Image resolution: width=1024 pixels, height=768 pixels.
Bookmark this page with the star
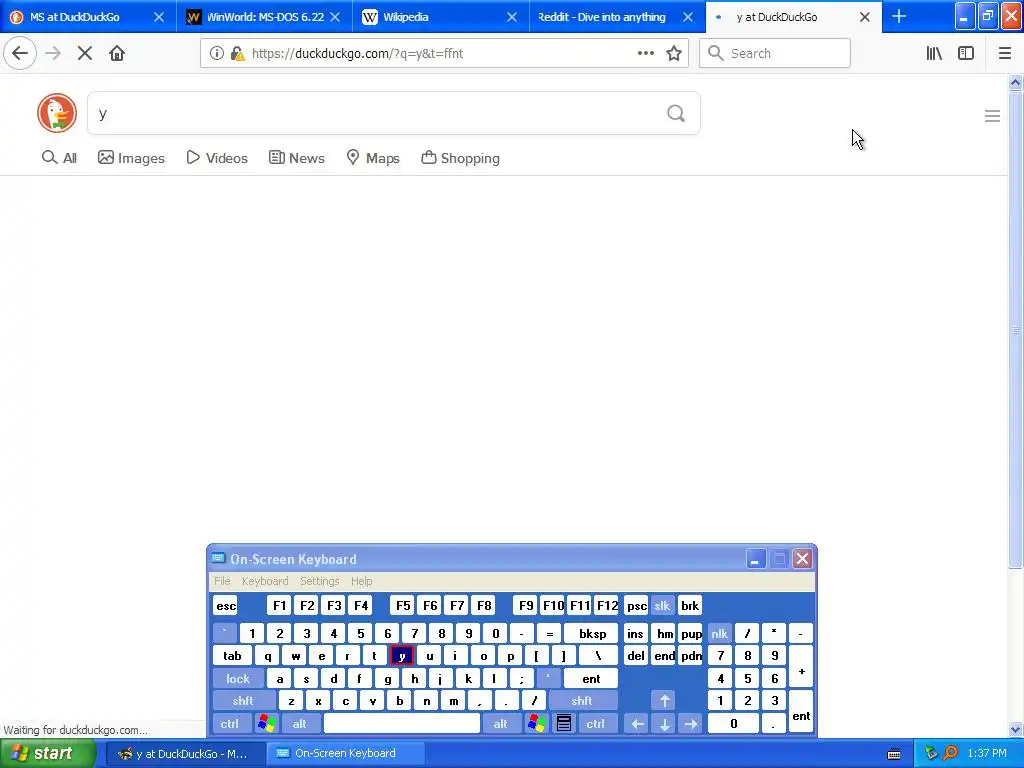coord(674,54)
